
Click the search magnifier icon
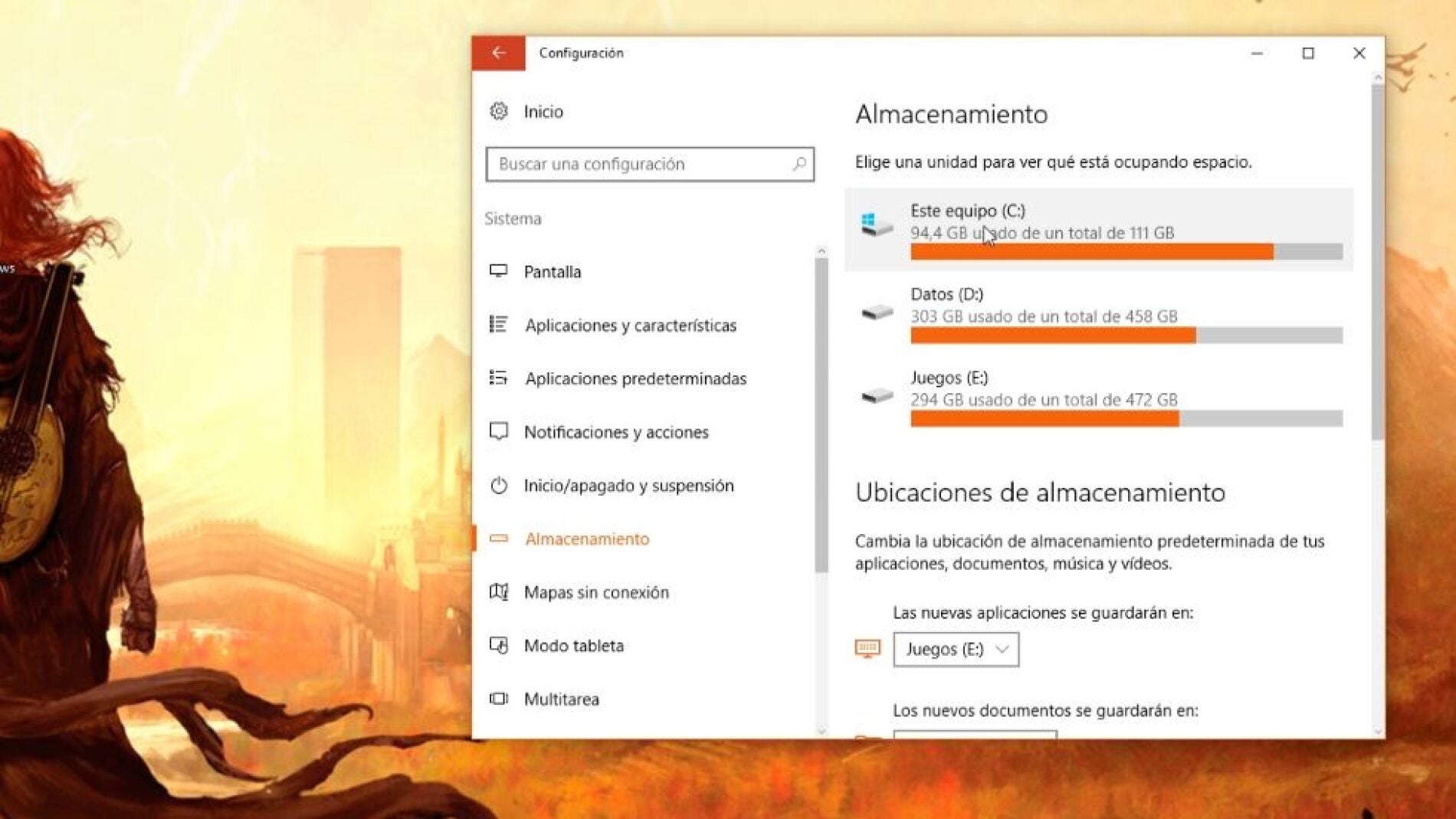coord(799,164)
